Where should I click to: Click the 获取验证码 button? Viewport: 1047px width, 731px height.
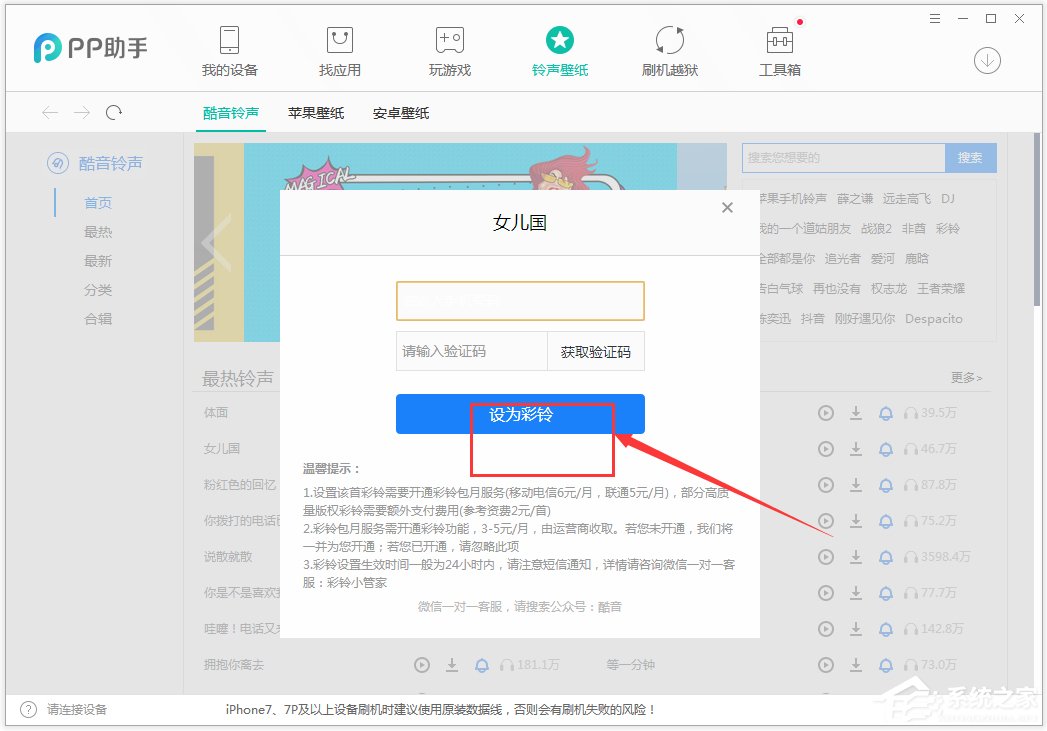coord(596,351)
